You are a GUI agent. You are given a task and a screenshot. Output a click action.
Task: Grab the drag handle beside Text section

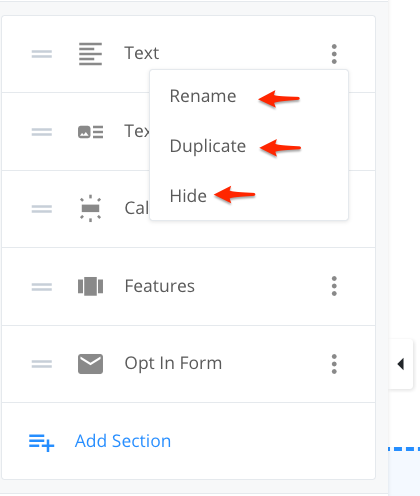[42, 54]
